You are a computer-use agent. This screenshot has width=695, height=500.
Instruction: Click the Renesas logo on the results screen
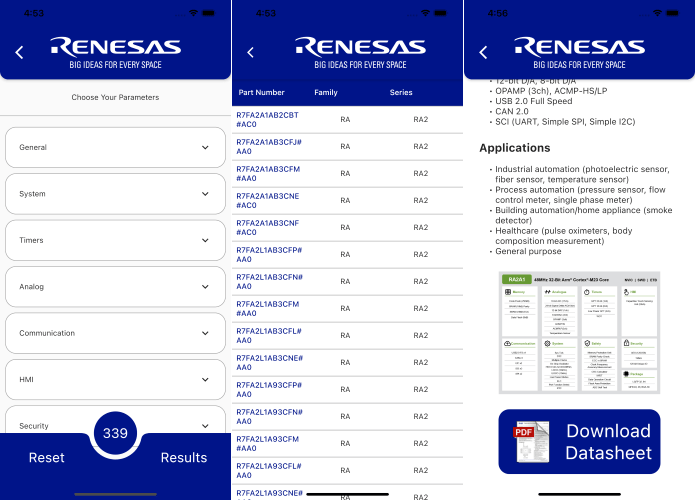tap(360, 53)
